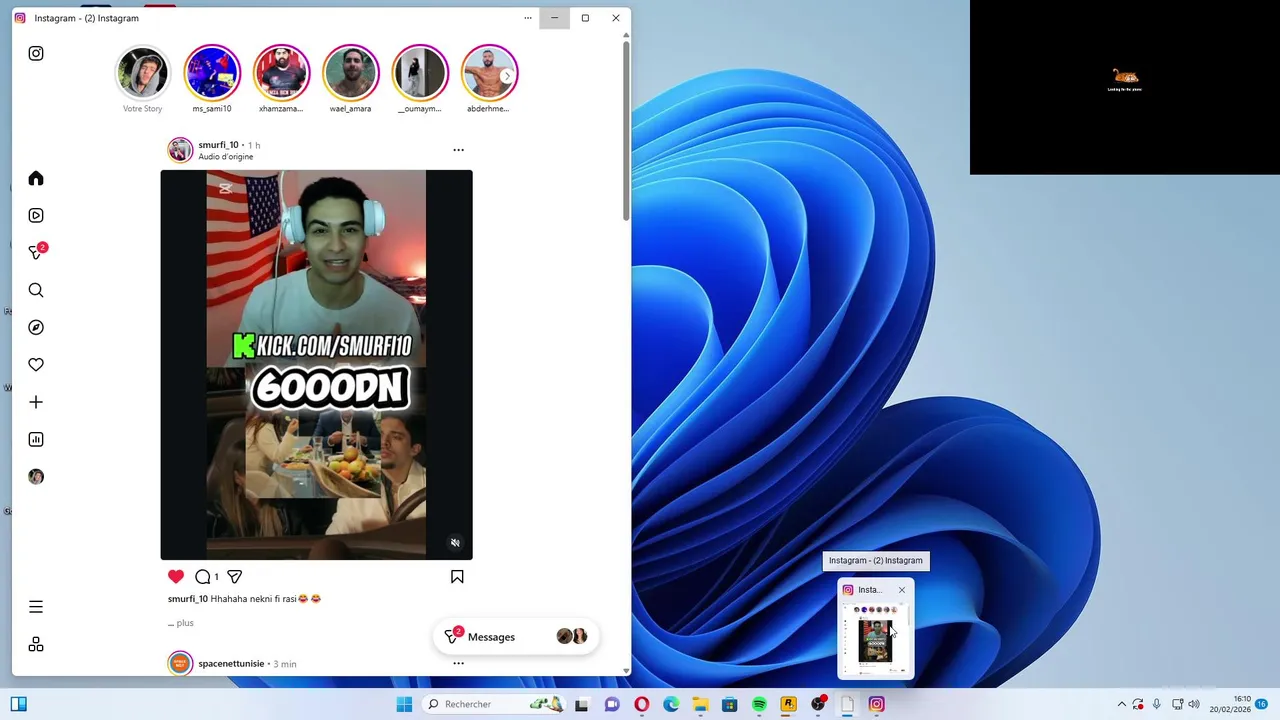Open the spacenettunisie avatar
This screenshot has height=720, width=1280.
(180, 664)
